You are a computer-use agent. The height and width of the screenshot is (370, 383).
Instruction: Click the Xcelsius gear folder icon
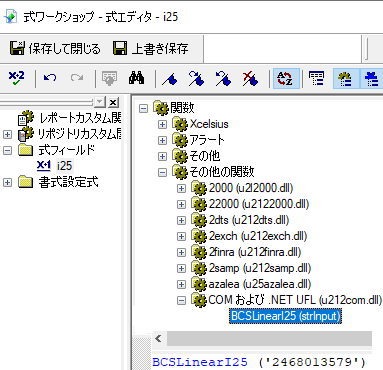[180, 124]
